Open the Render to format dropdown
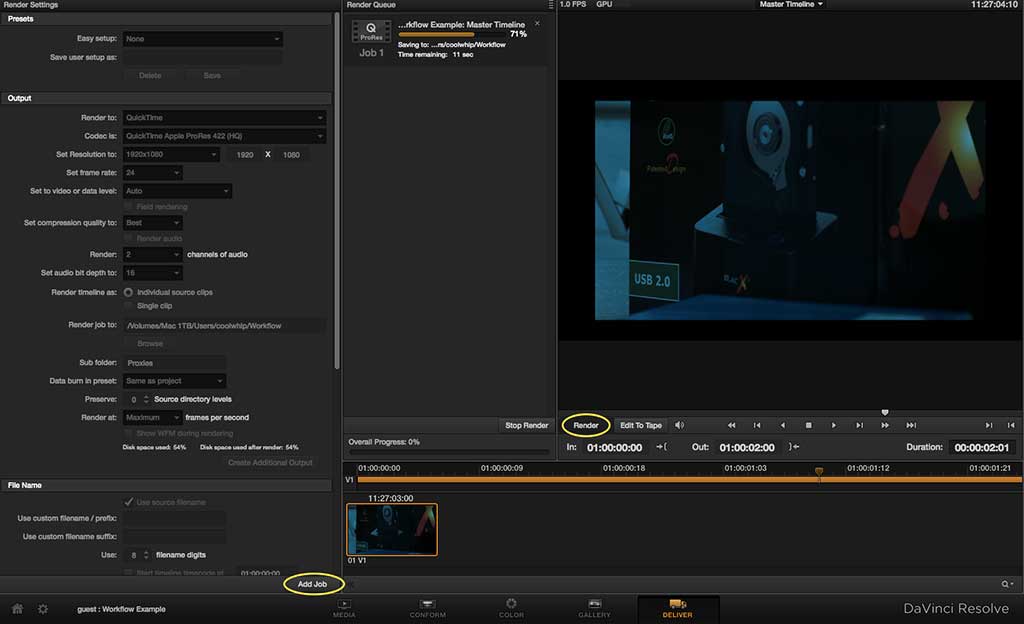 224,118
